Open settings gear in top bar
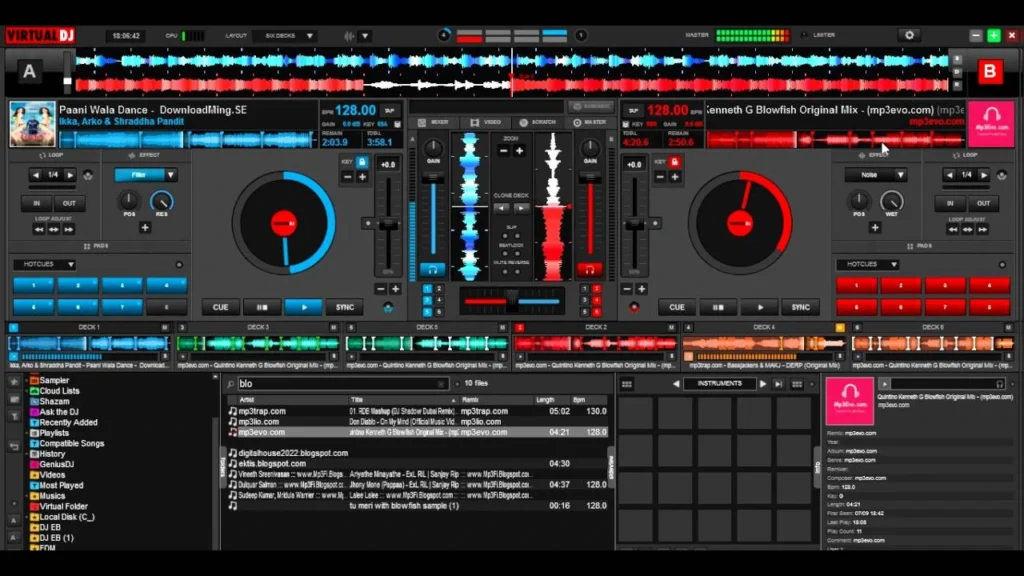 (909, 35)
